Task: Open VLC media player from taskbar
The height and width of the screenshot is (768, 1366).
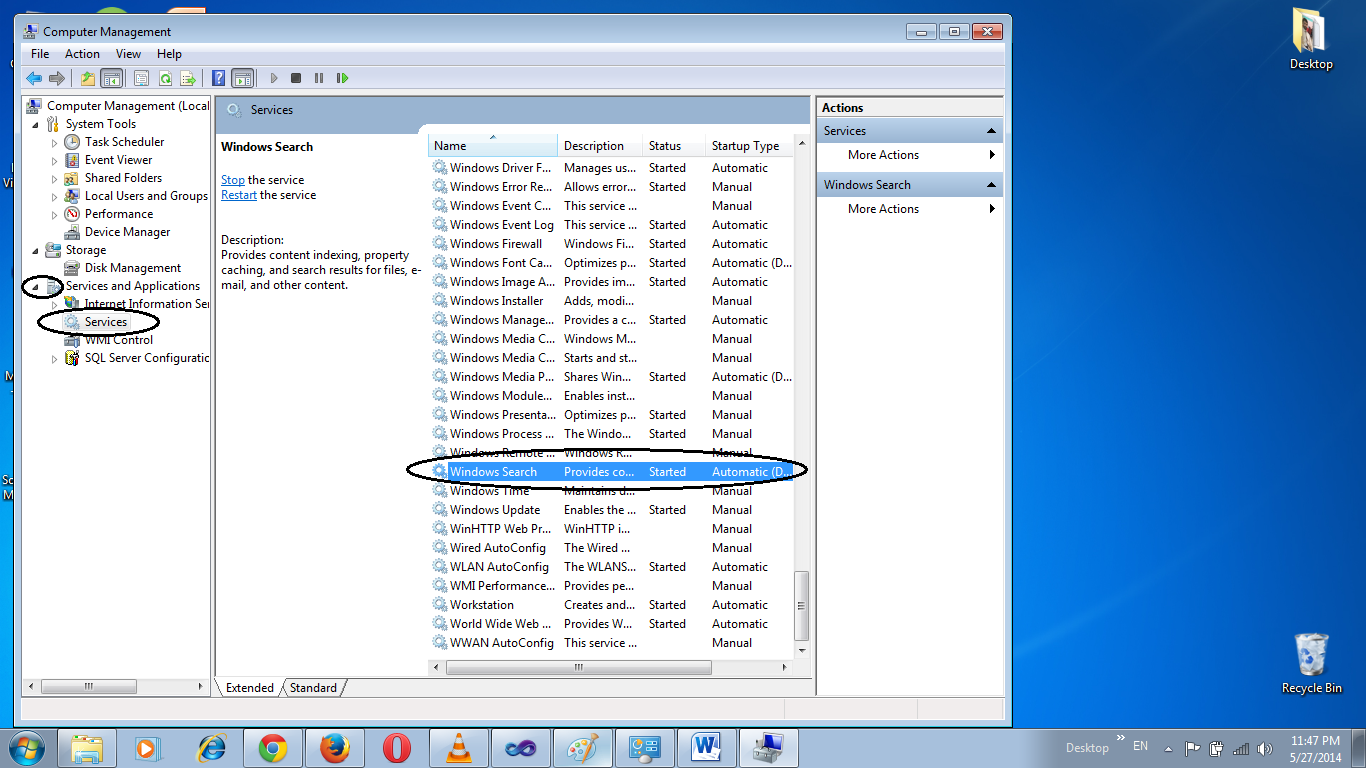Action: (x=459, y=747)
